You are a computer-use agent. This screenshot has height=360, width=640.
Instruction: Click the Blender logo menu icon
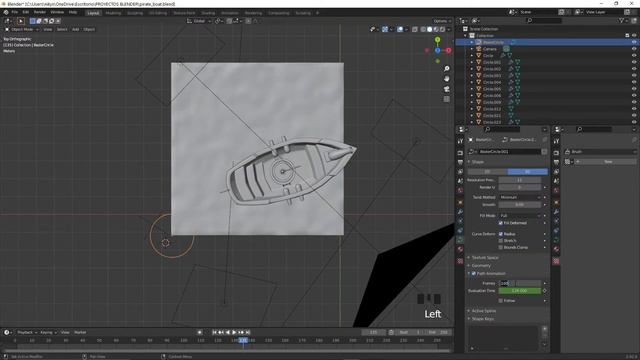[x=6, y=13]
